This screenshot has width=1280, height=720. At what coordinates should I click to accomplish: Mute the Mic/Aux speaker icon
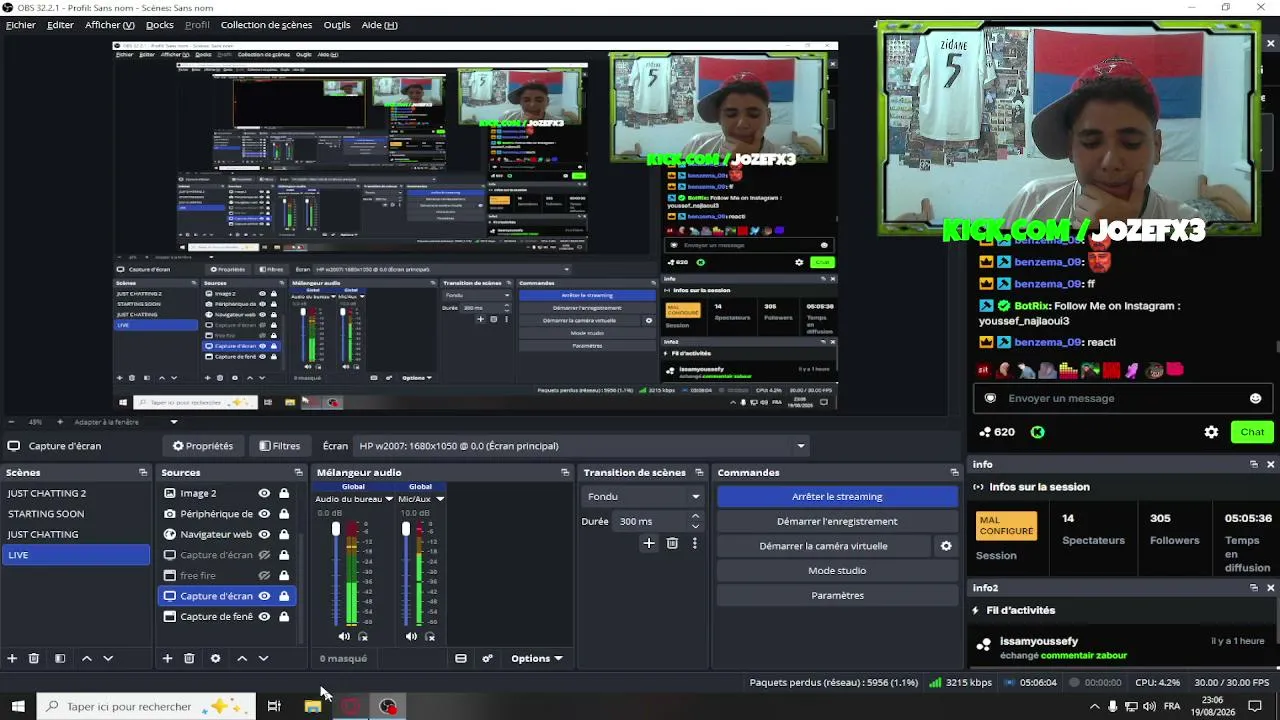coord(411,636)
